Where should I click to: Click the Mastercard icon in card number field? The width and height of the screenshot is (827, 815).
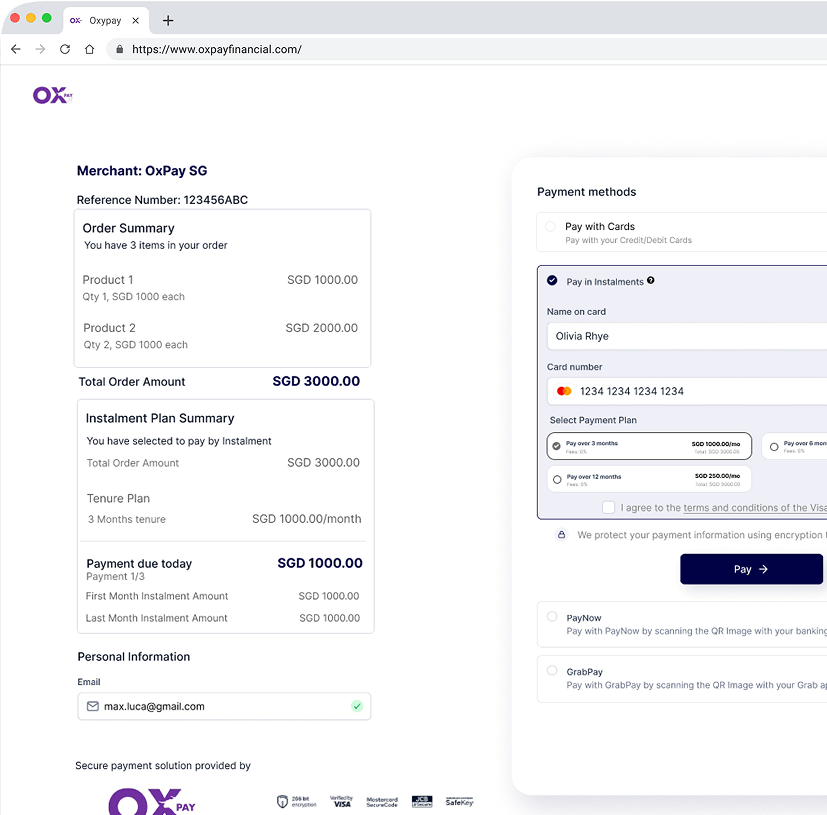pyautogui.click(x=564, y=391)
